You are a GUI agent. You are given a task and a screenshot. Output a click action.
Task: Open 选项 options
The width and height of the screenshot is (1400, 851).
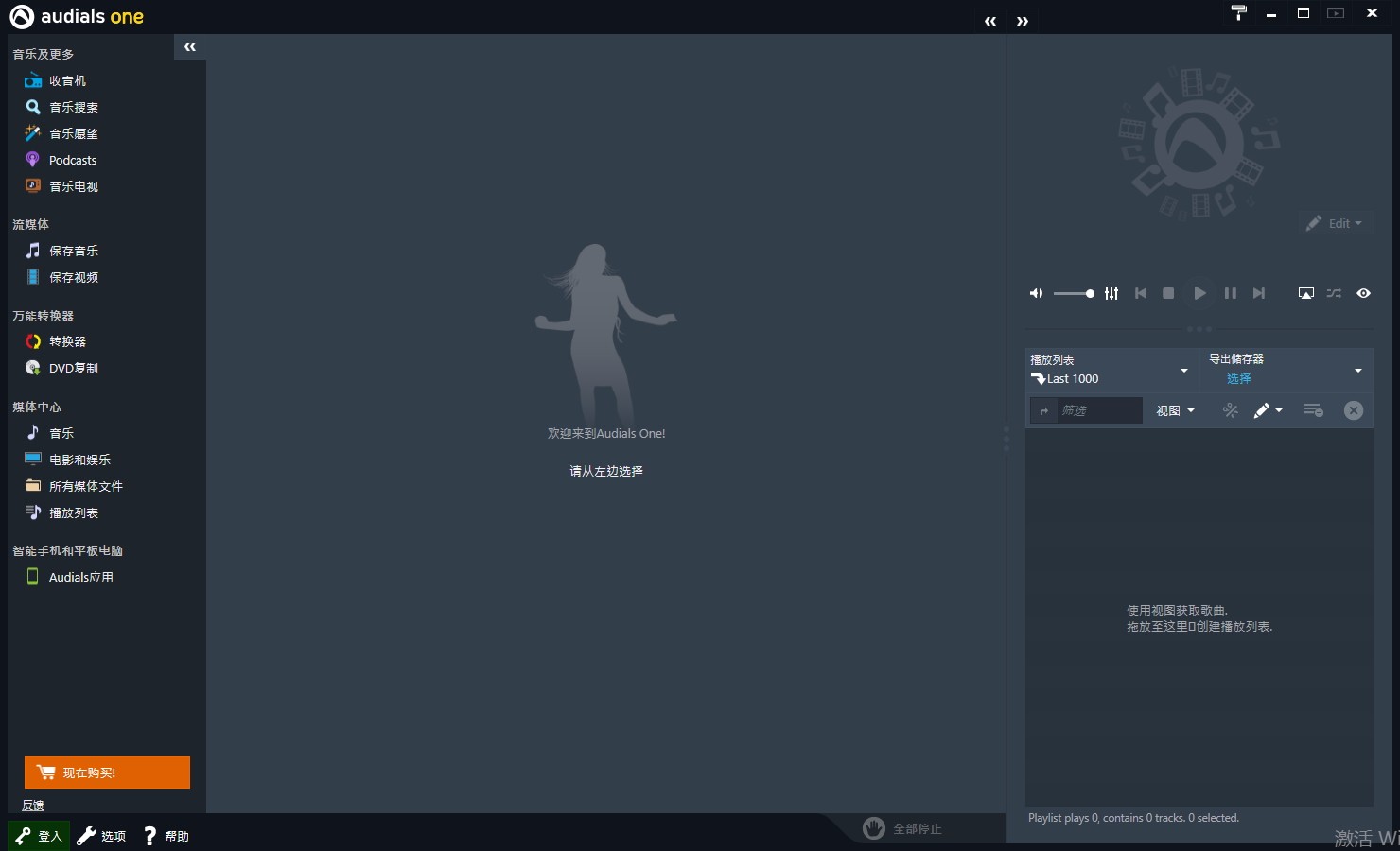(101, 836)
